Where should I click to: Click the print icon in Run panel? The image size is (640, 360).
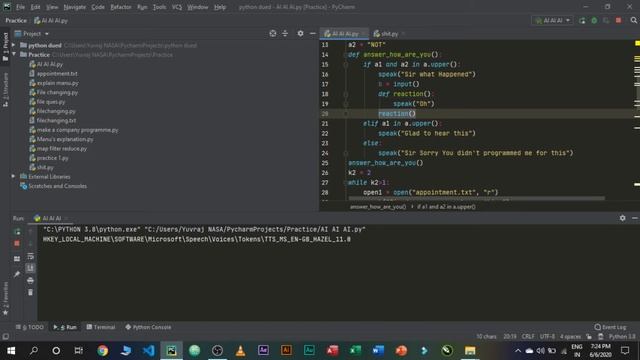point(31,280)
